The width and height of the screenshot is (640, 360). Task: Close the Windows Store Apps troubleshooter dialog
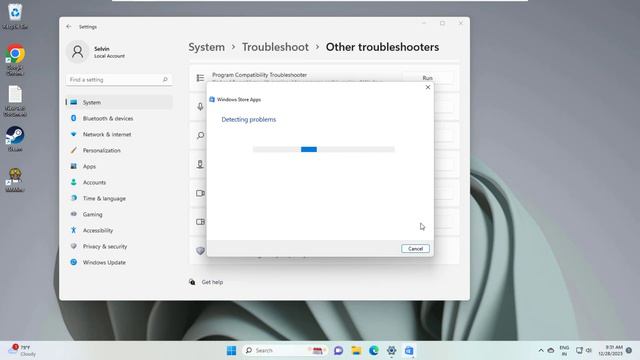click(428, 87)
